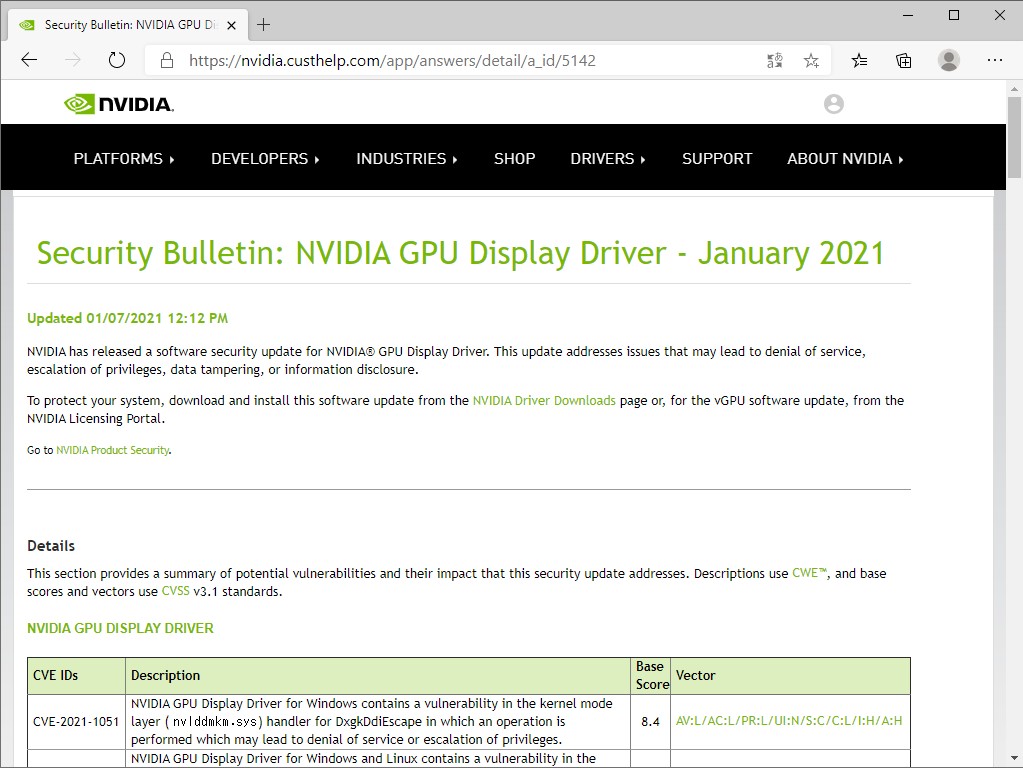The image size is (1023, 768).
Task: Reload the page with the refresh icon
Action: click(x=116, y=61)
